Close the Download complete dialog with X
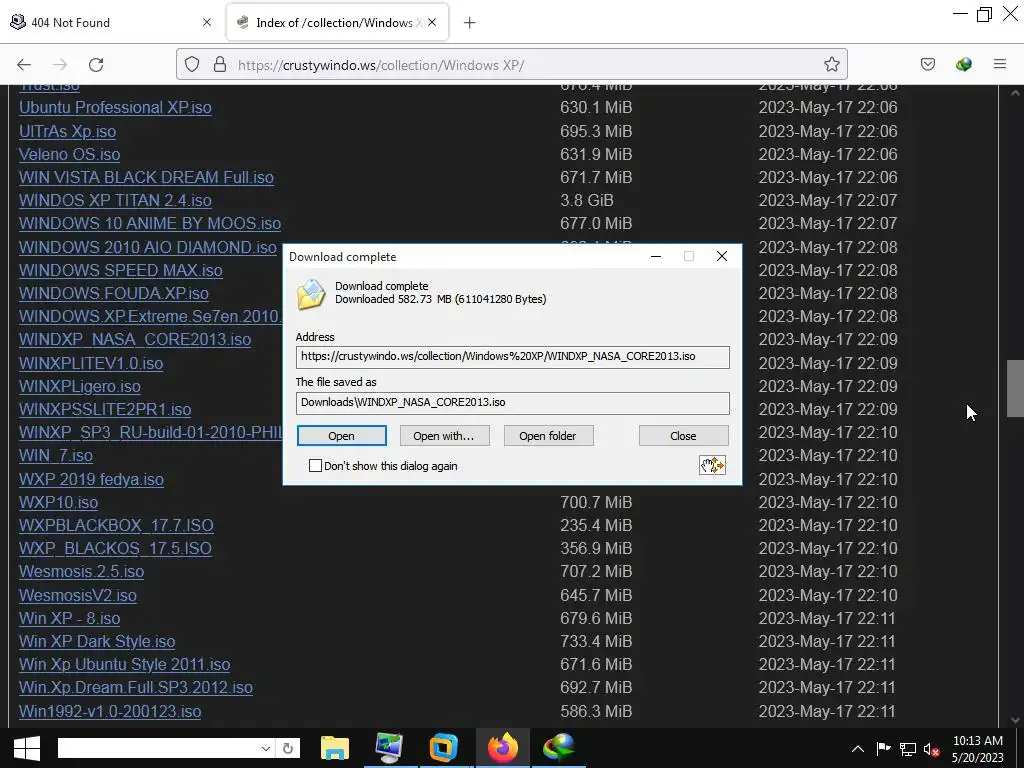This screenshot has height=768, width=1024. [721, 256]
